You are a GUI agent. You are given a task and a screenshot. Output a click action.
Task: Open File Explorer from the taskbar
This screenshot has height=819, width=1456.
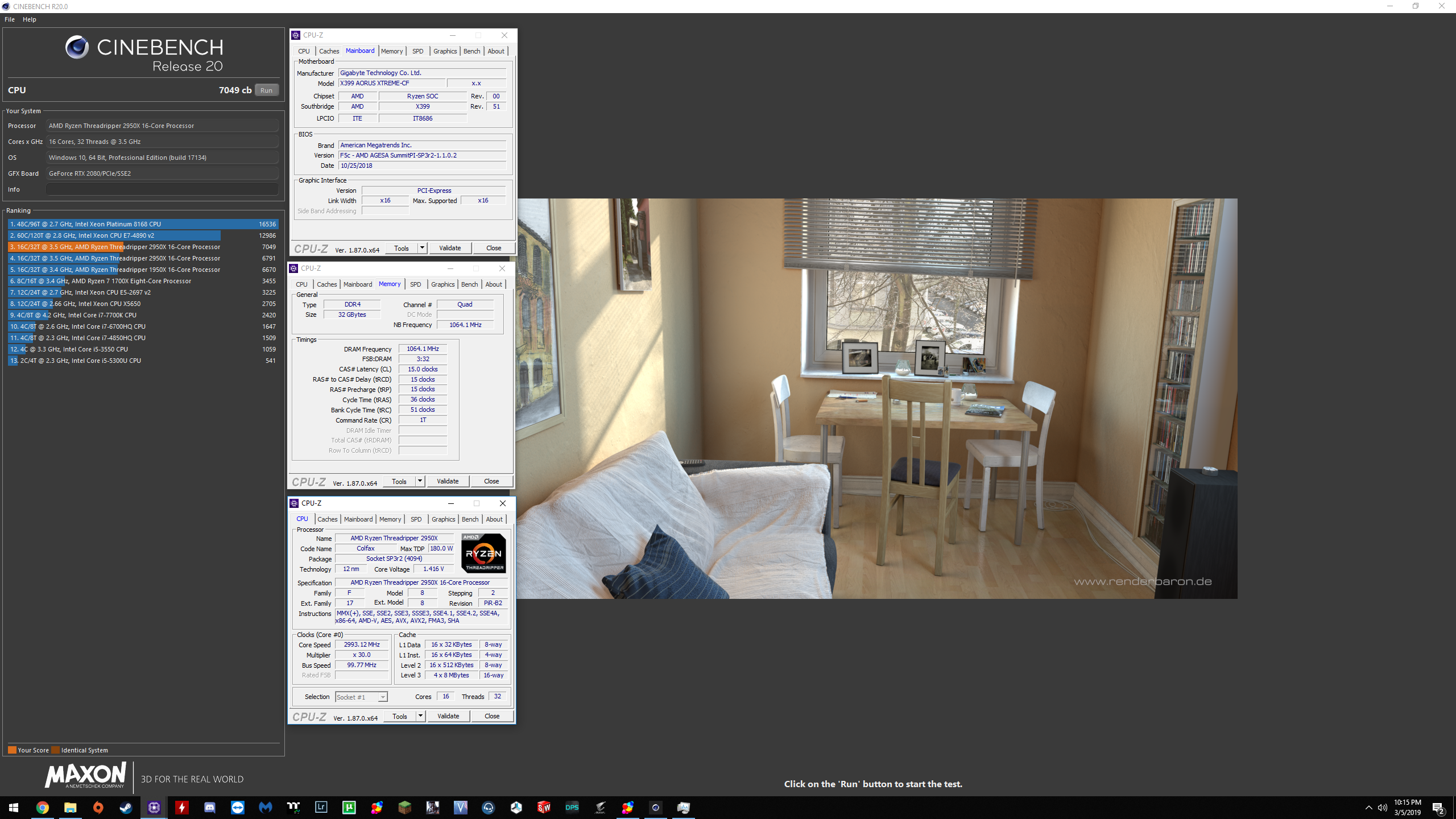point(71,808)
